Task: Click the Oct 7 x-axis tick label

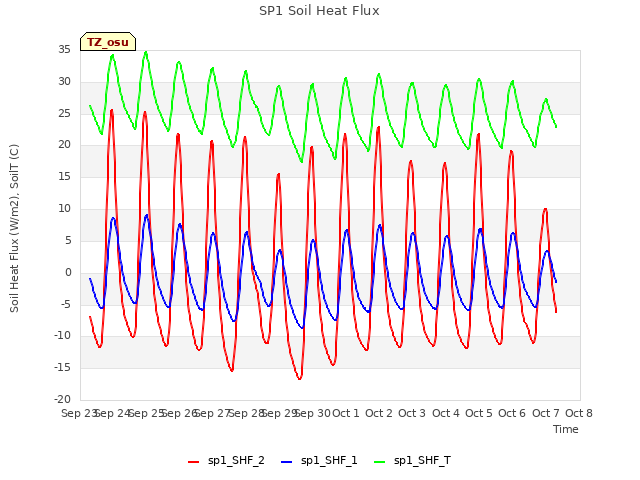Action: click(x=546, y=413)
